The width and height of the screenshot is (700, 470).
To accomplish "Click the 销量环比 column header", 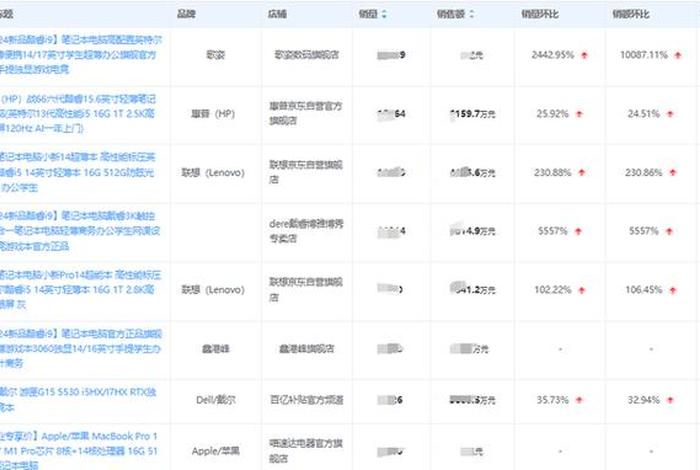I will (540, 14).
